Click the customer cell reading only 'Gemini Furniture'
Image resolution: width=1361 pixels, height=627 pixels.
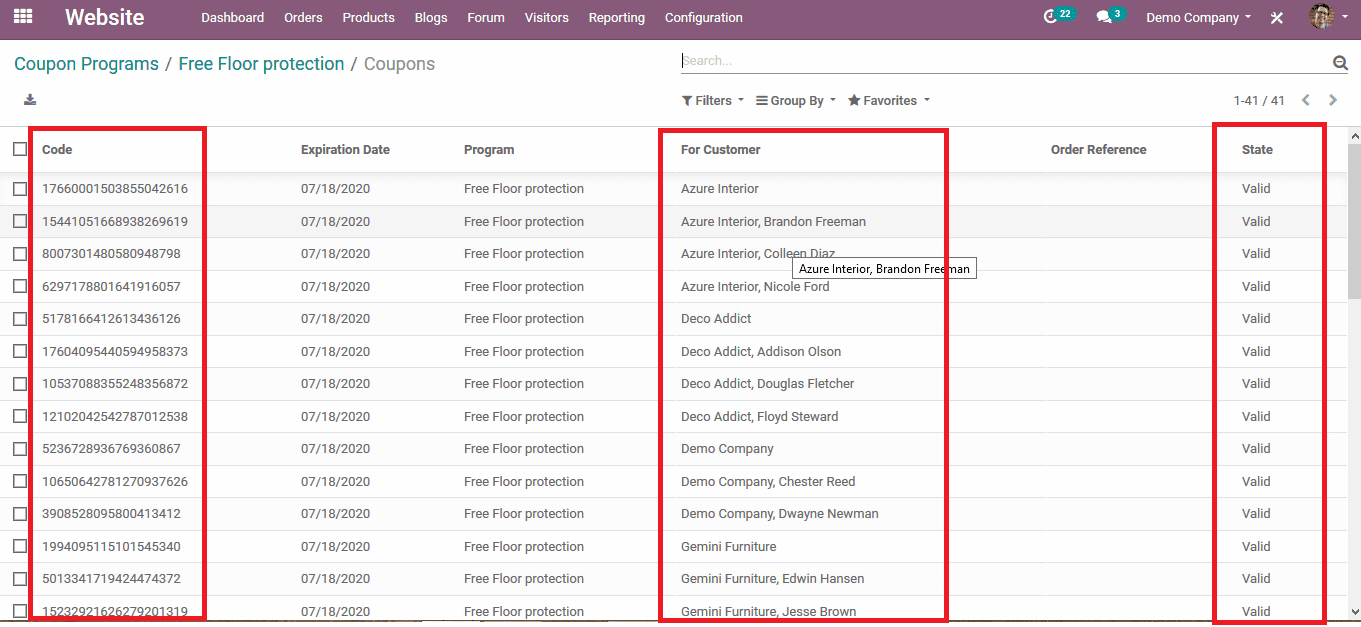click(x=728, y=546)
